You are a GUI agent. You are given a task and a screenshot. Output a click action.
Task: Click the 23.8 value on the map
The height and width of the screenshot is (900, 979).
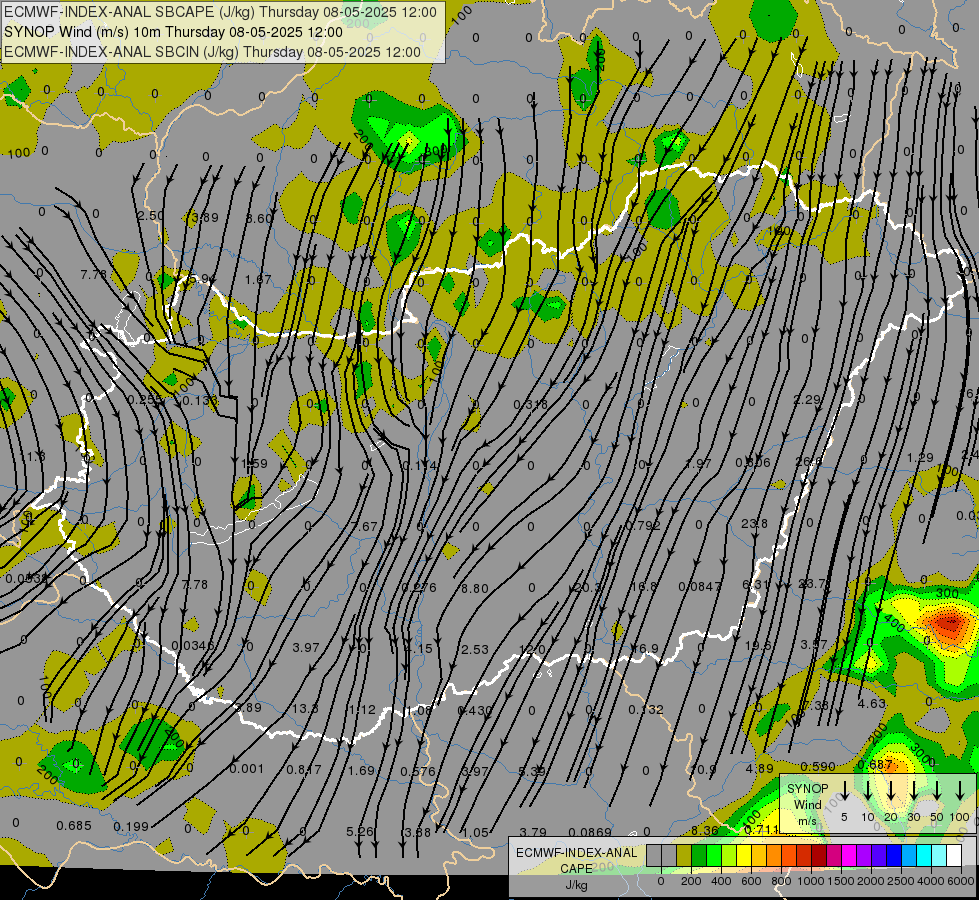pyautogui.click(x=754, y=523)
